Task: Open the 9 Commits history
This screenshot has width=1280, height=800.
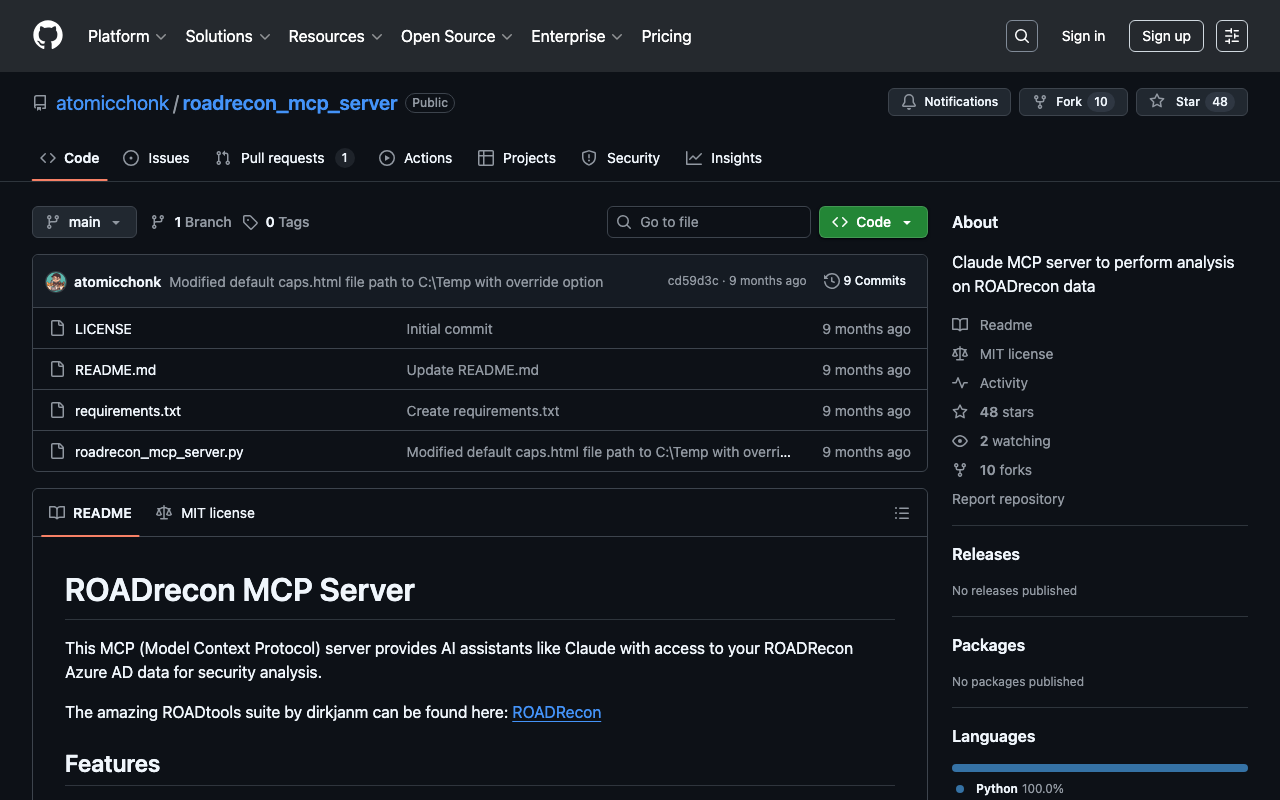Action: click(865, 281)
